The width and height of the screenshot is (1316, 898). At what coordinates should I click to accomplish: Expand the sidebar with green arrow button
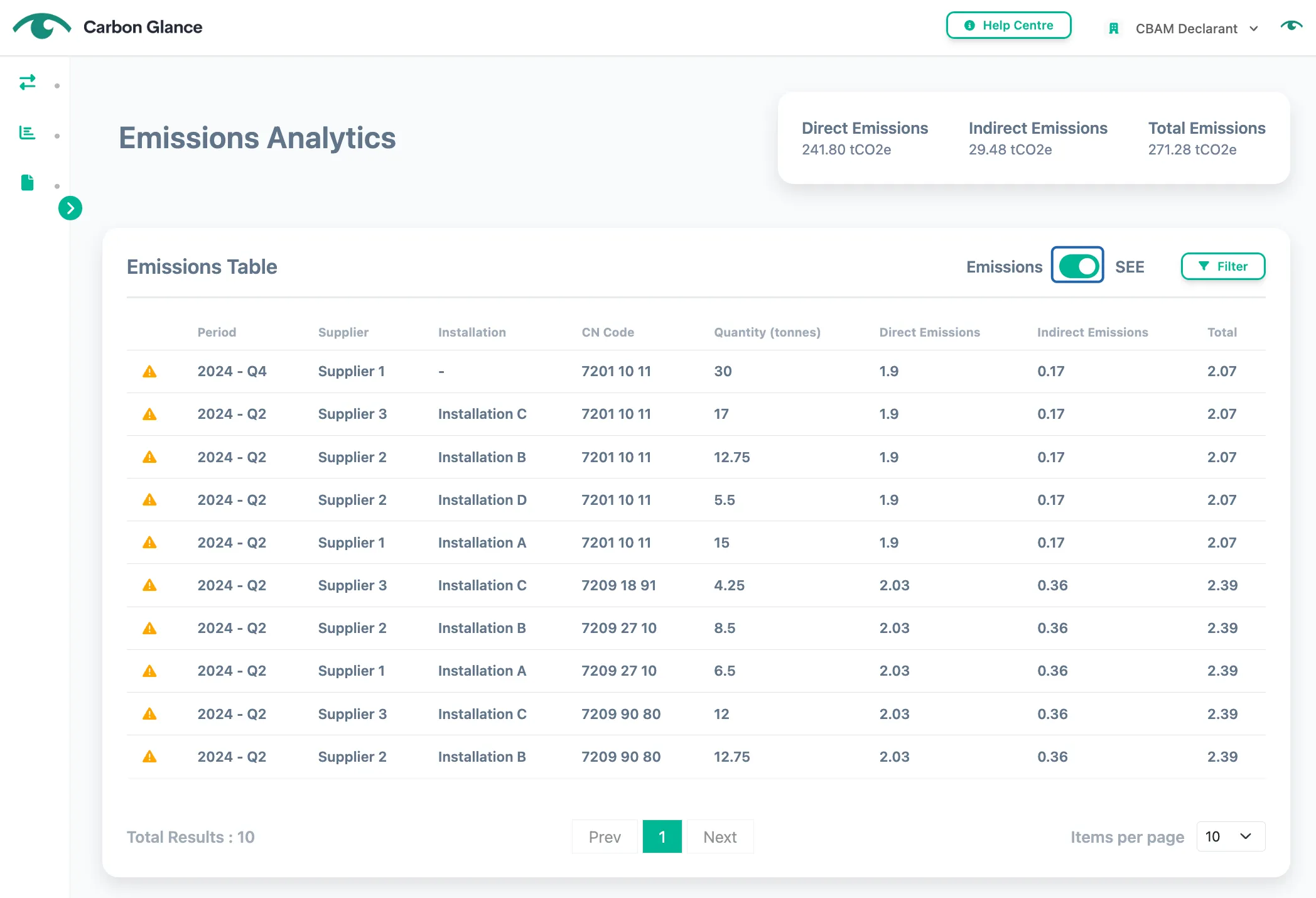[70, 208]
